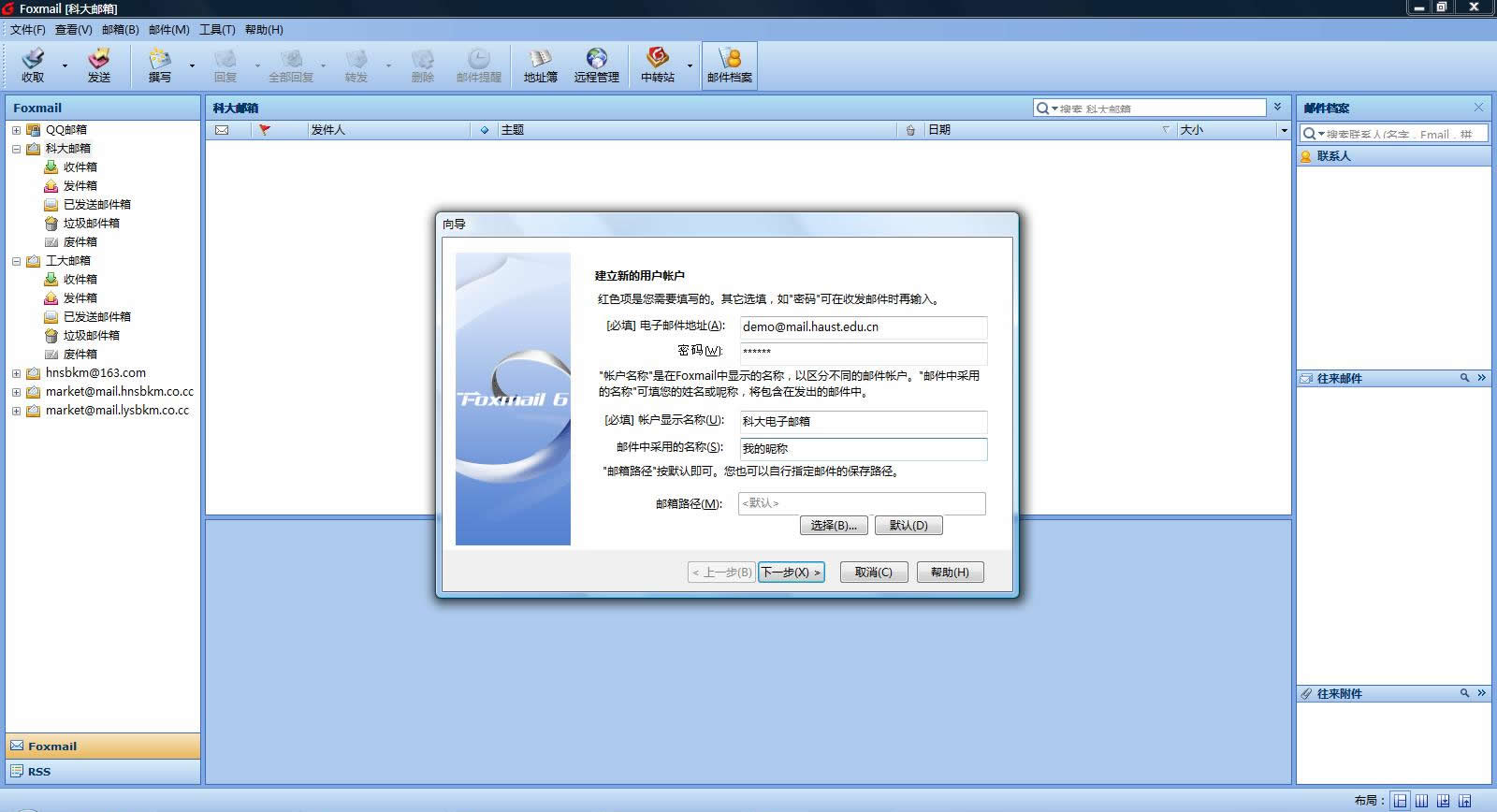The height and width of the screenshot is (812, 1497).
Task: Open the 邮箱(B) menu
Action: [120, 30]
